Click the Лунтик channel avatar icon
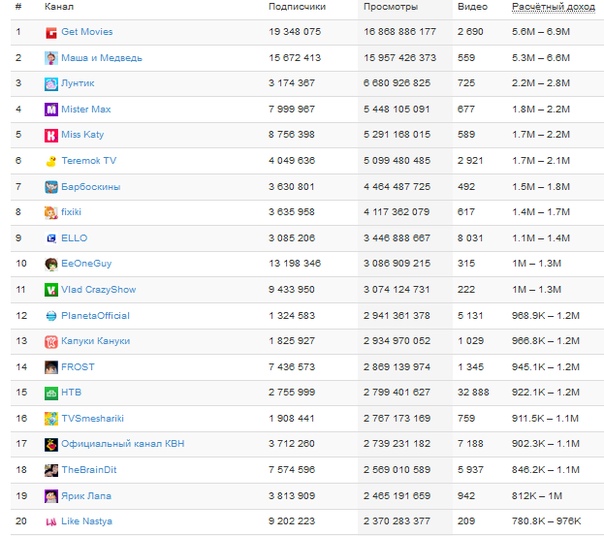604x536 pixels. pyautogui.click(x=51, y=84)
